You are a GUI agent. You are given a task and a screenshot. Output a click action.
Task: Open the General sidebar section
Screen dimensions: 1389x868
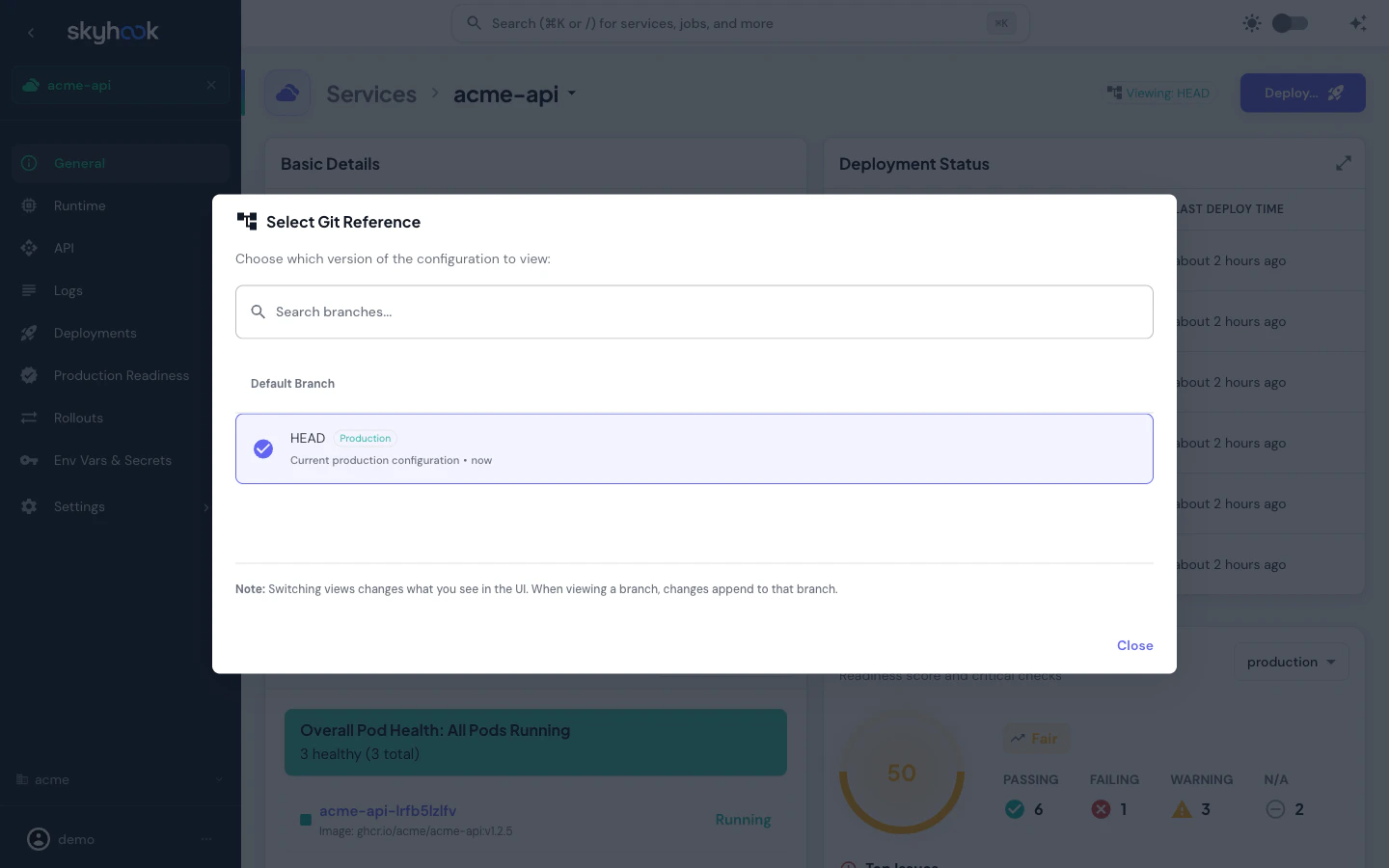pyautogui.click(x=120, y=163)
